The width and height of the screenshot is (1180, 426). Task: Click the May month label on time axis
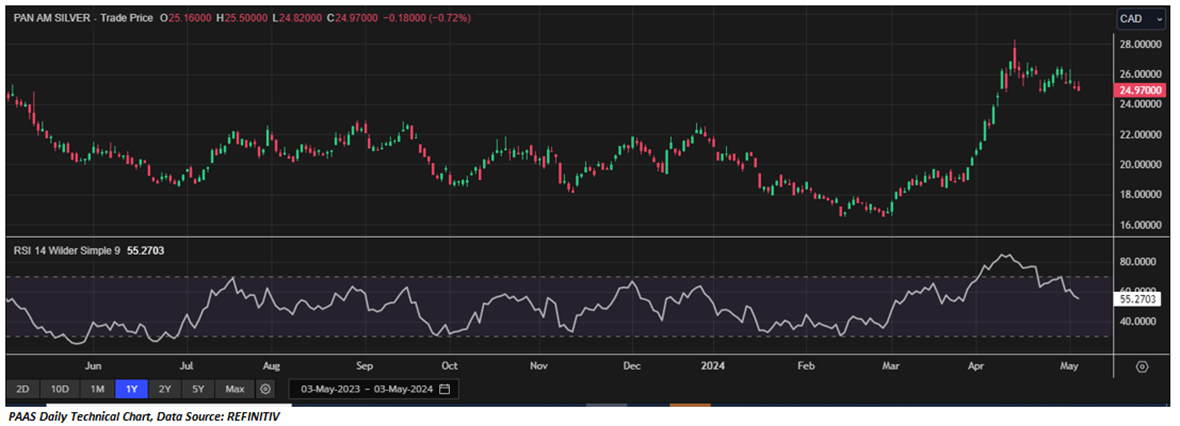click(1069, 367)
